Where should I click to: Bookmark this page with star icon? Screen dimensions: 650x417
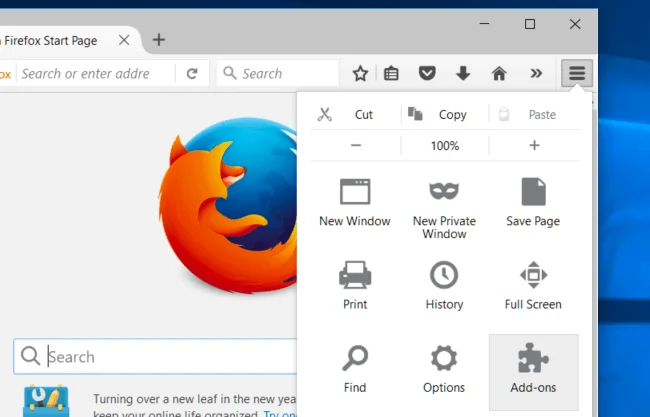click(x=360, y=73)
